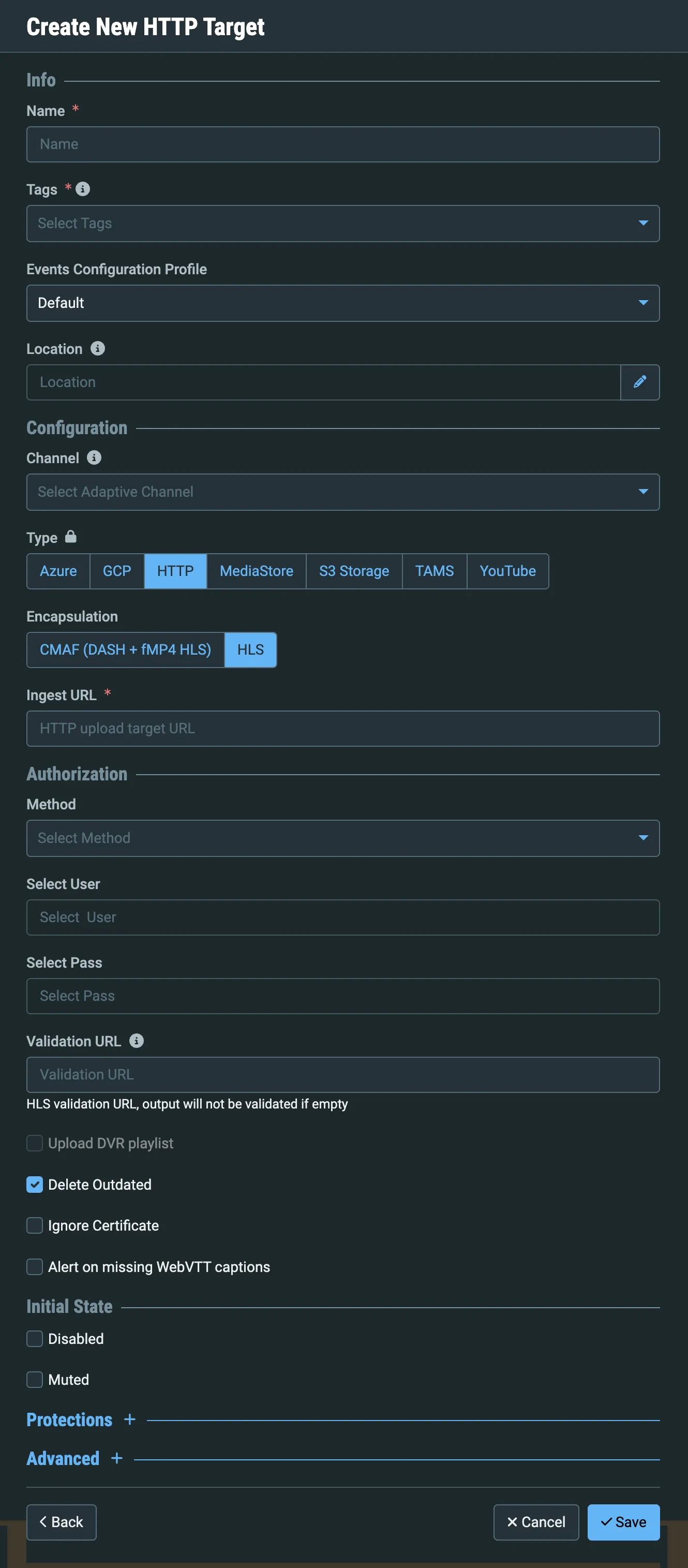Focus the Location input field
The height and width of the screenshot is (1568, 688).
pyautogui.click(x=324, y=382)
